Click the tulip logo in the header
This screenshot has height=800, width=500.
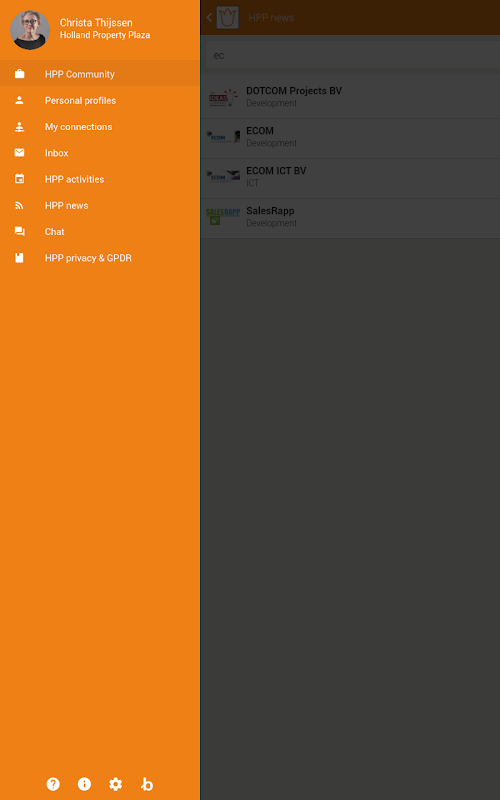tap(228, 17)
